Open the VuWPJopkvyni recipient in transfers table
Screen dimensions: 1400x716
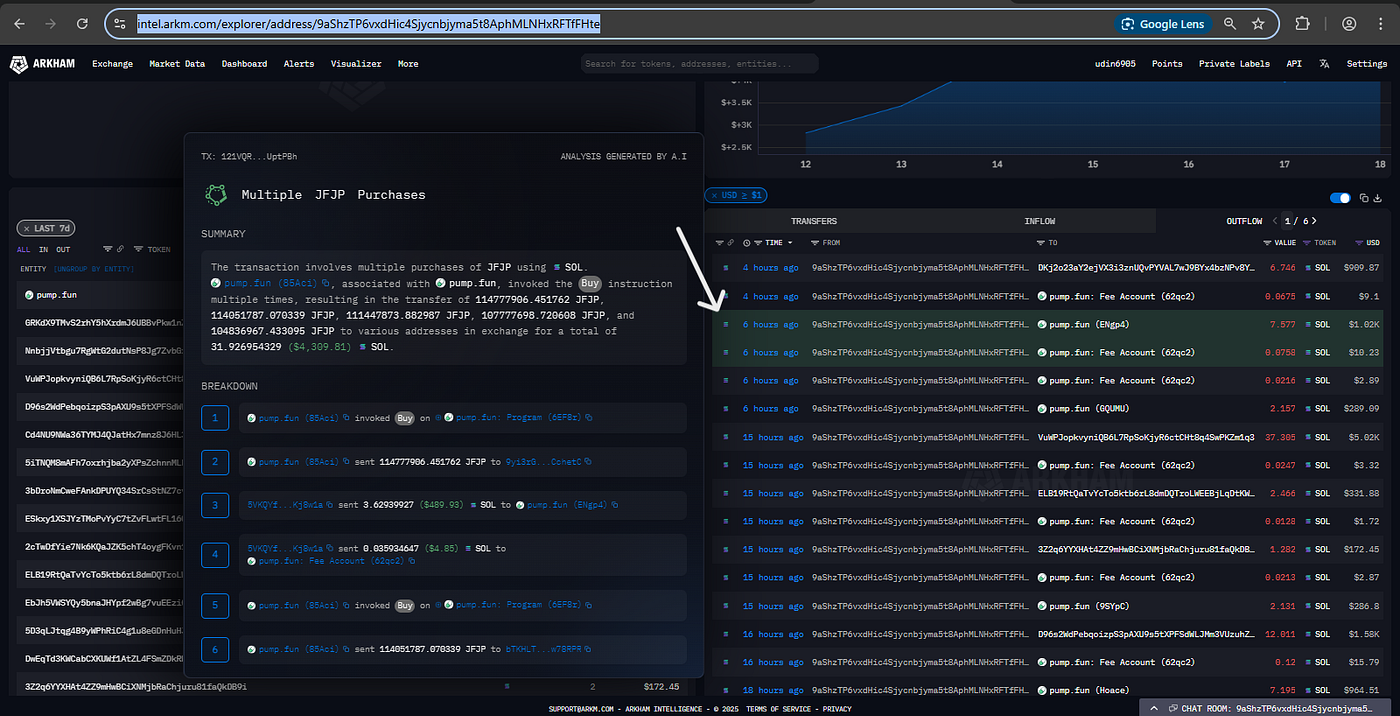pyautogui.click(x=1146, y=437)
